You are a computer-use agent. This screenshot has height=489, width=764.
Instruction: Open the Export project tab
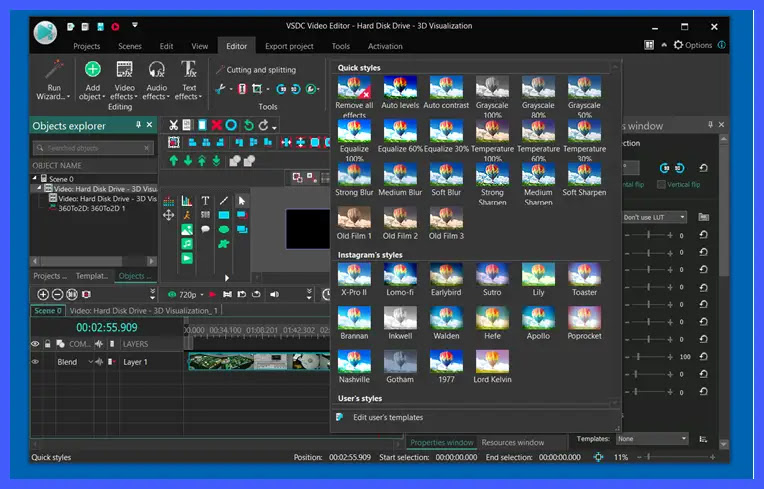coord(289,46)
